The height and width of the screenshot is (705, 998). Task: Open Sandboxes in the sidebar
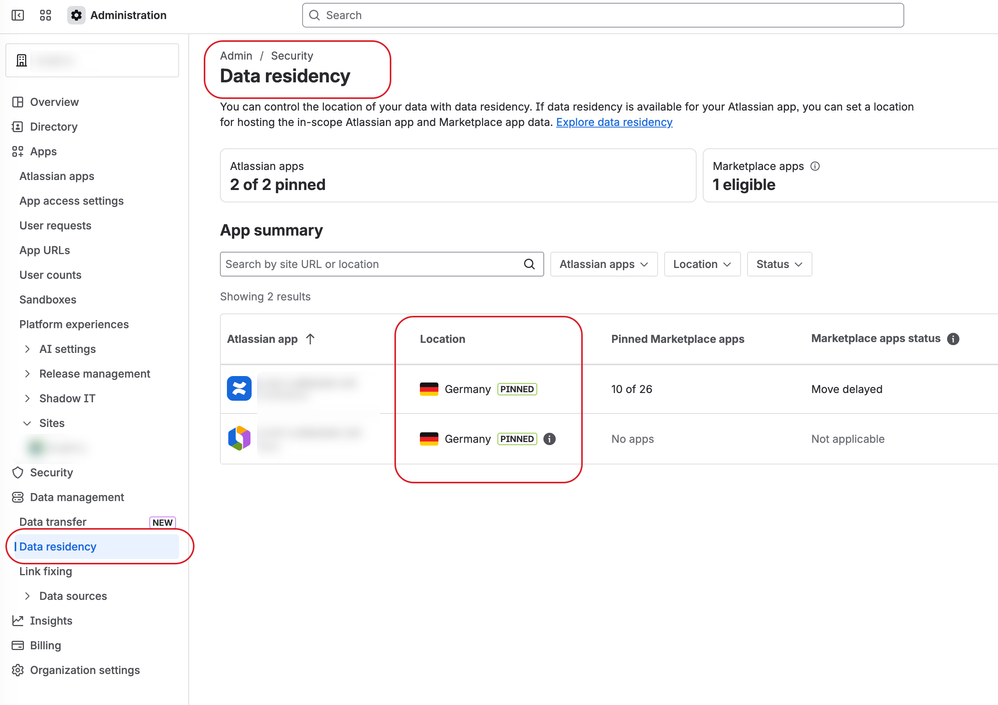48,300
